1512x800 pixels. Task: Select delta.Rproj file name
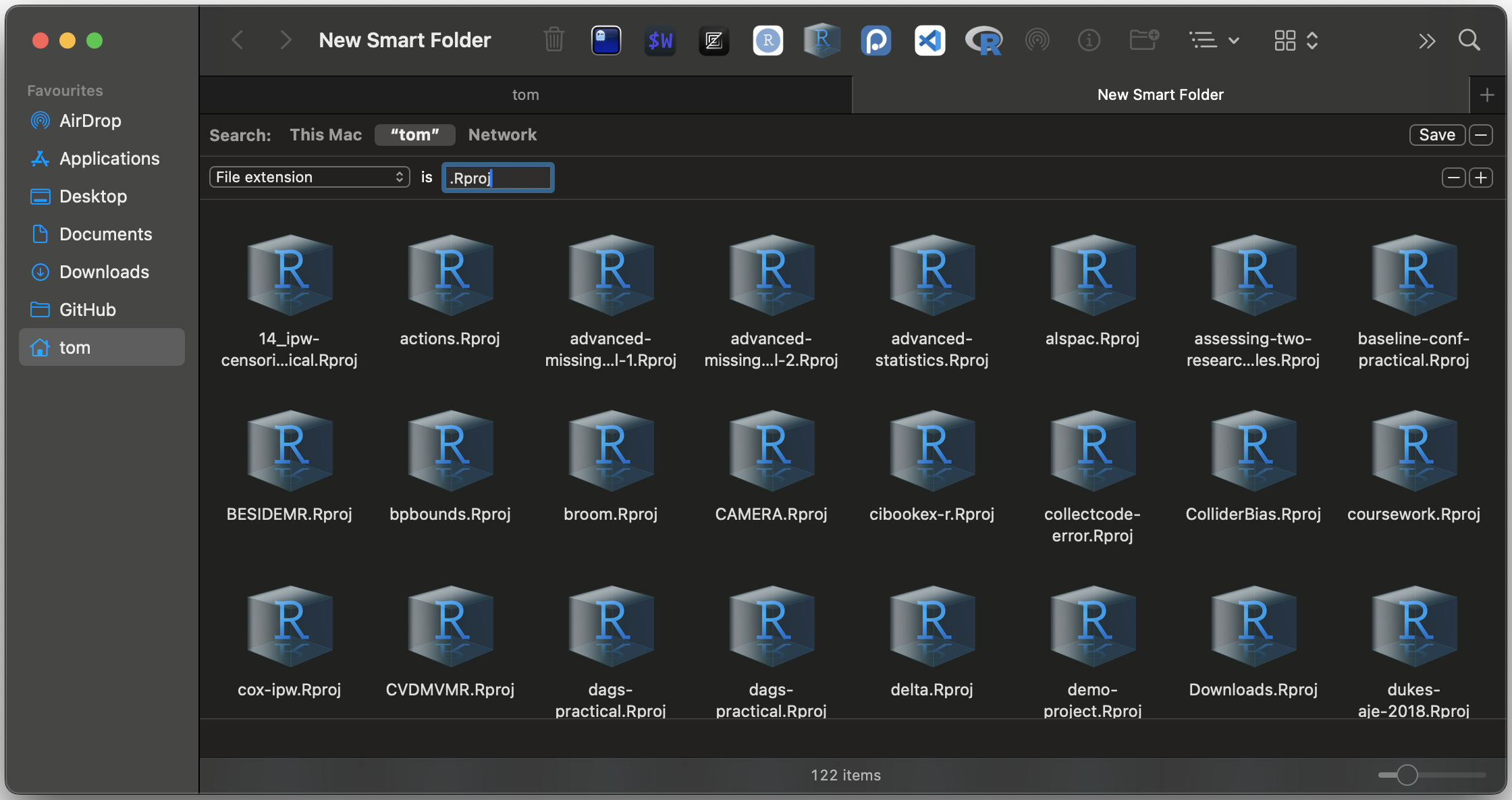pyautogui.click(x=932, y=690)
